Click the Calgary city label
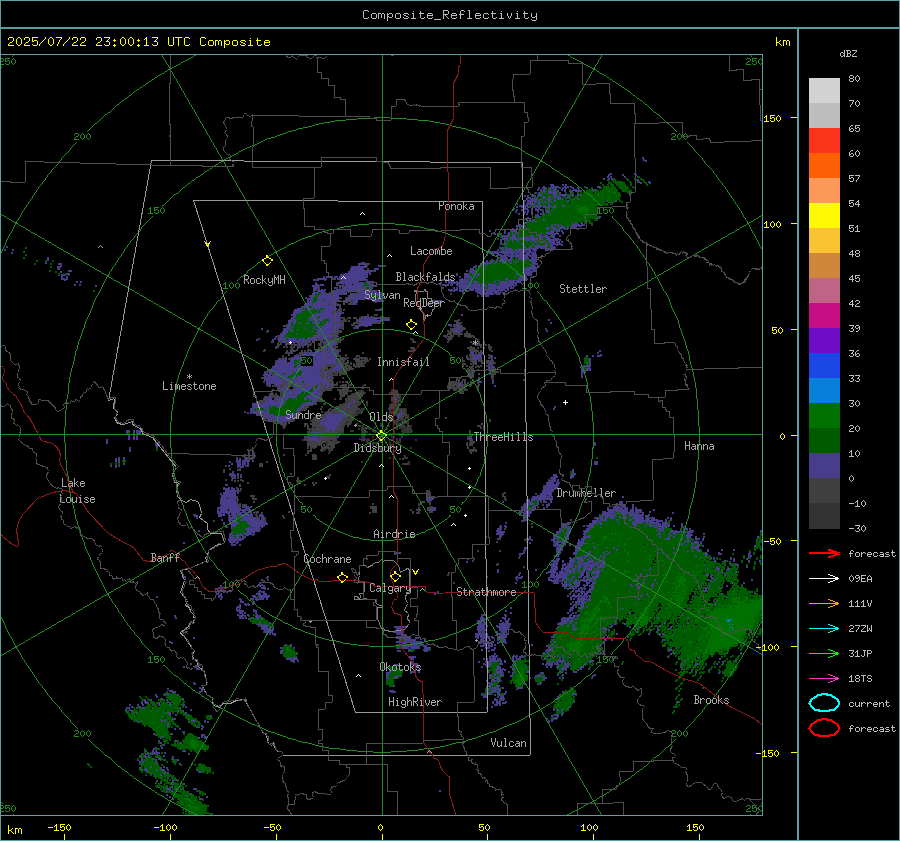The height and width of the screenshot is (841, 900). [x=390, y=588]
